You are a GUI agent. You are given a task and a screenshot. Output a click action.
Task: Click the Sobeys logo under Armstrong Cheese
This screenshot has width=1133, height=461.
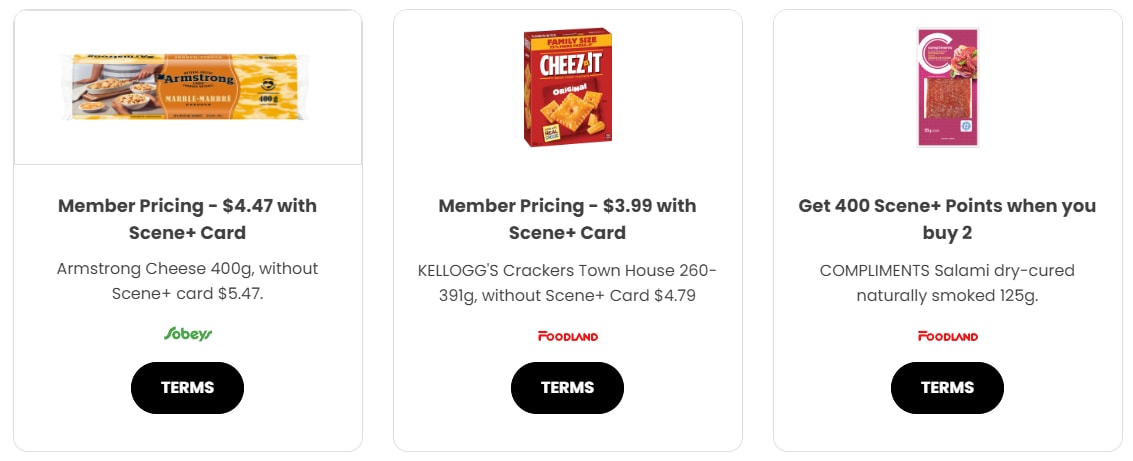(188, 334)
